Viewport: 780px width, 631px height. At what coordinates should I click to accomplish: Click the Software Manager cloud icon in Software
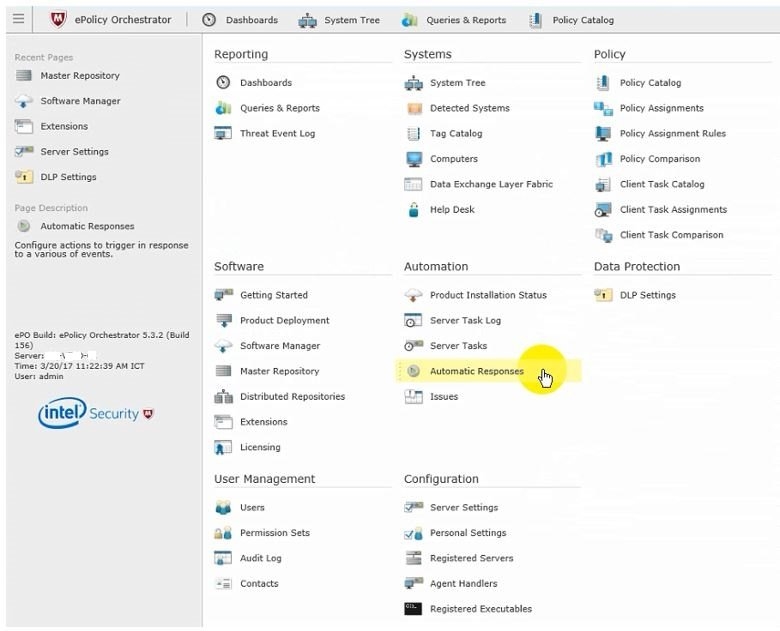[223, 346]
